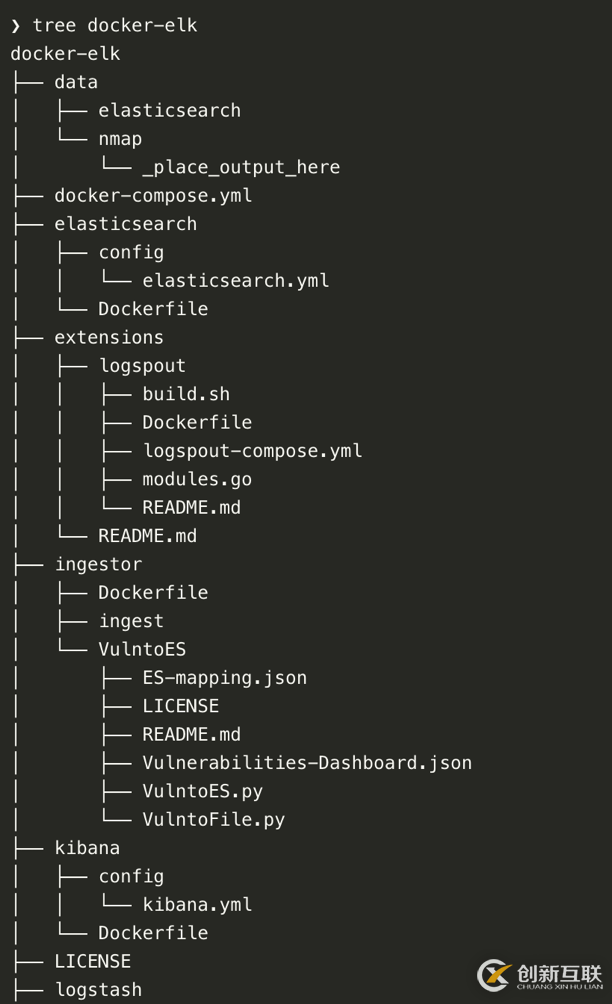Image resolution: width=612 pixels, height=1004 pixels.
Task: Click the docker-compose.yml file entry
Action: point(153,195)
